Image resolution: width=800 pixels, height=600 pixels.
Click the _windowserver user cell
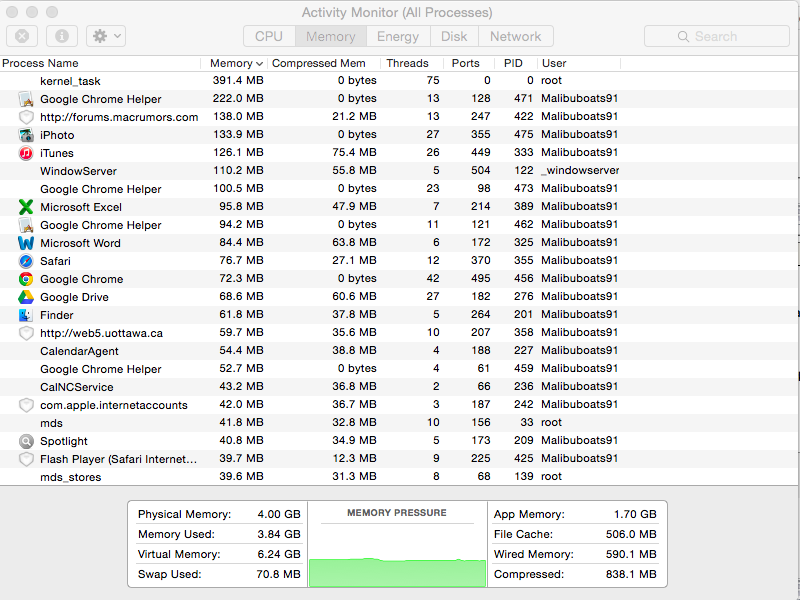click(580, 170)
